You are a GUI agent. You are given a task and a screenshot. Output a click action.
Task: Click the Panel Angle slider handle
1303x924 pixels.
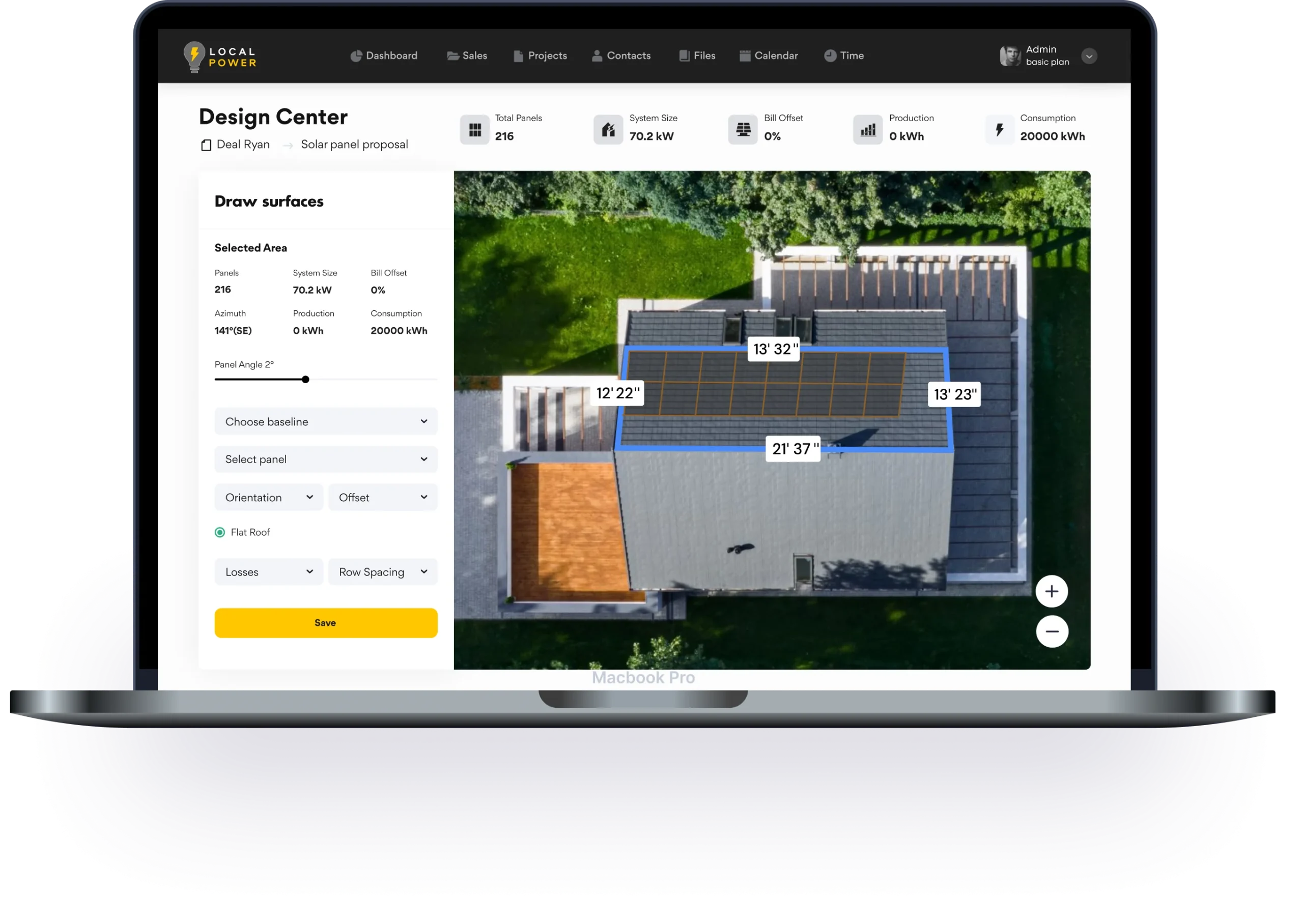click(305, 380)
